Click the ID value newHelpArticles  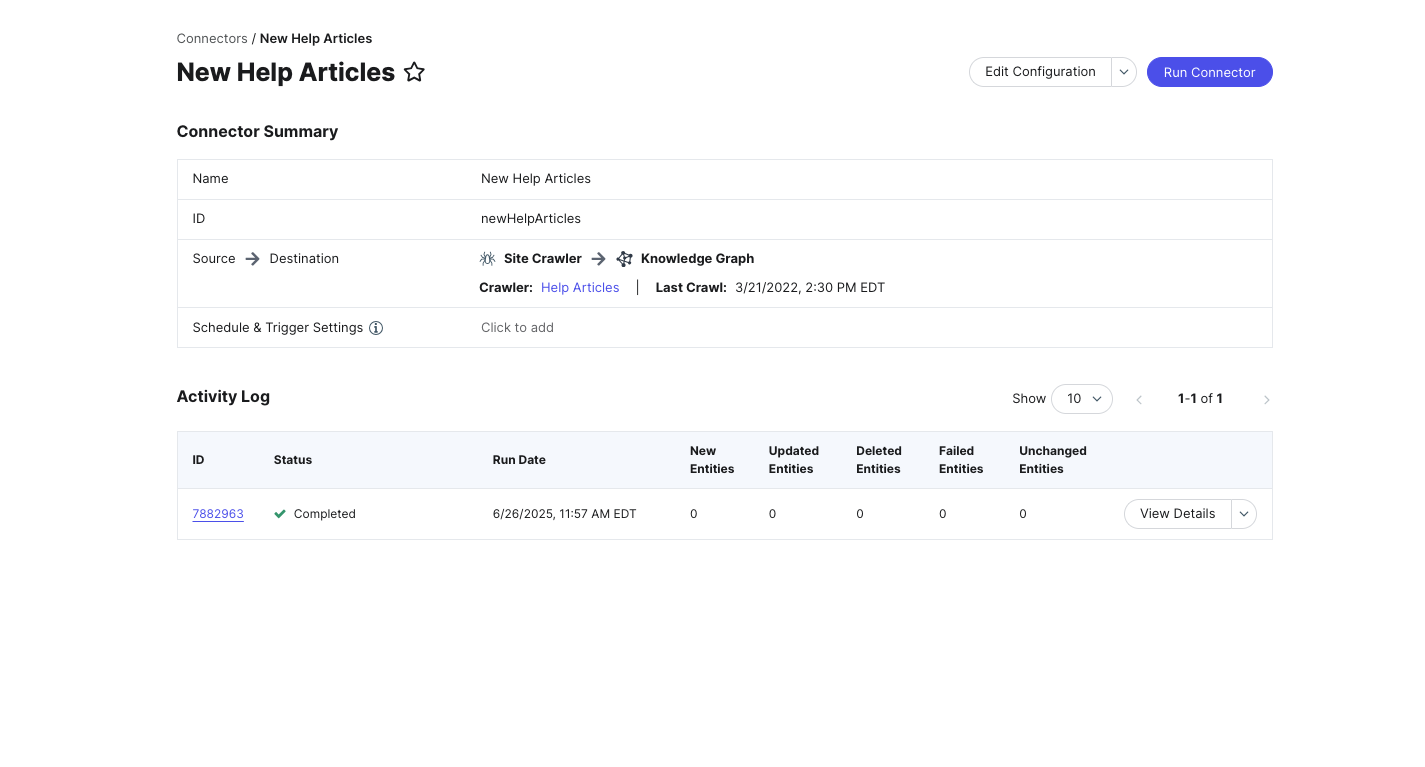coord(531,219)
